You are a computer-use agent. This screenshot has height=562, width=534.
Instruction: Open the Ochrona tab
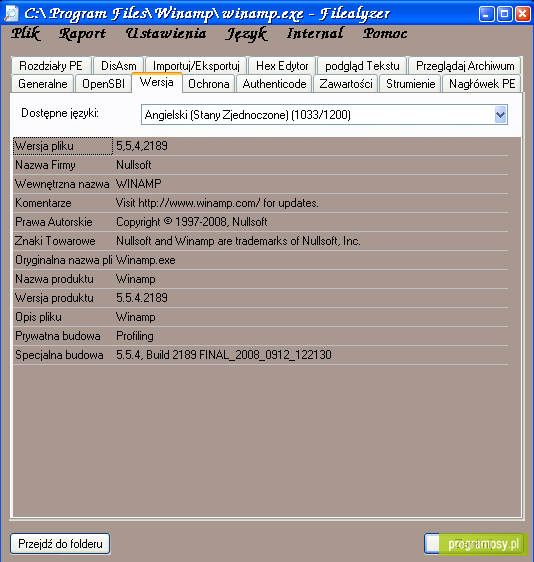tap(209, 84)
